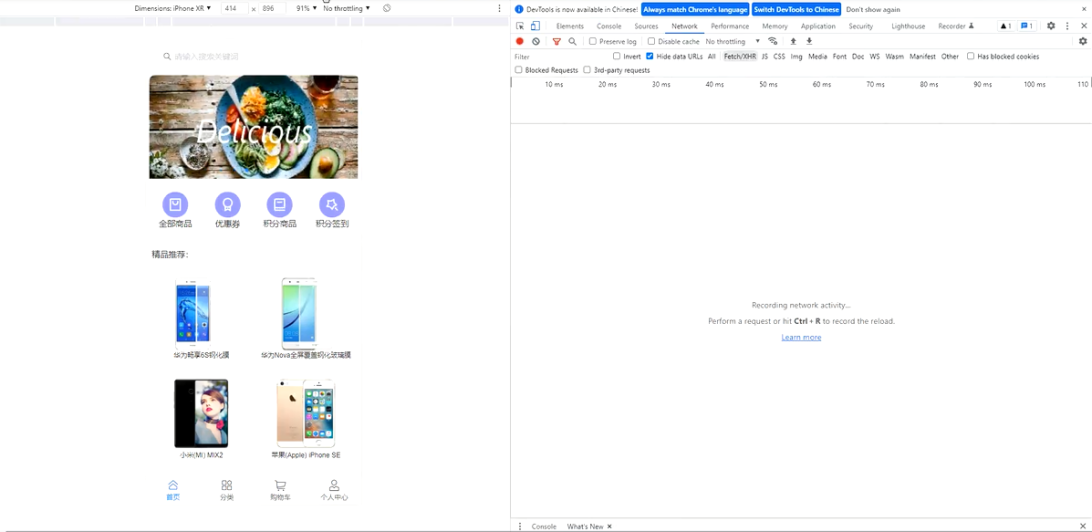Open the 积分签到 points check-in icon
Viewport: 1092px width, 532px height.
[332, 205]
